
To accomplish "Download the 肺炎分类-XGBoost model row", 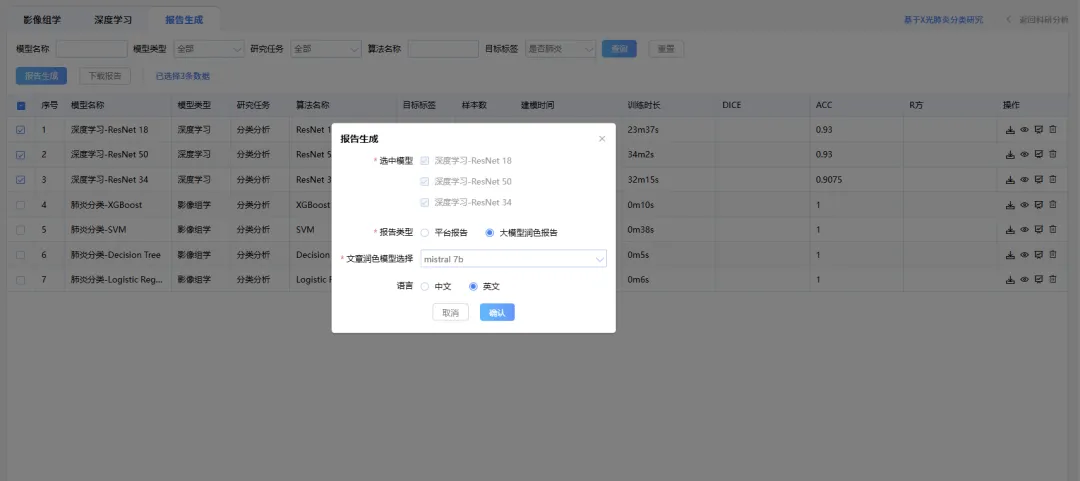I will [1010, 205].
